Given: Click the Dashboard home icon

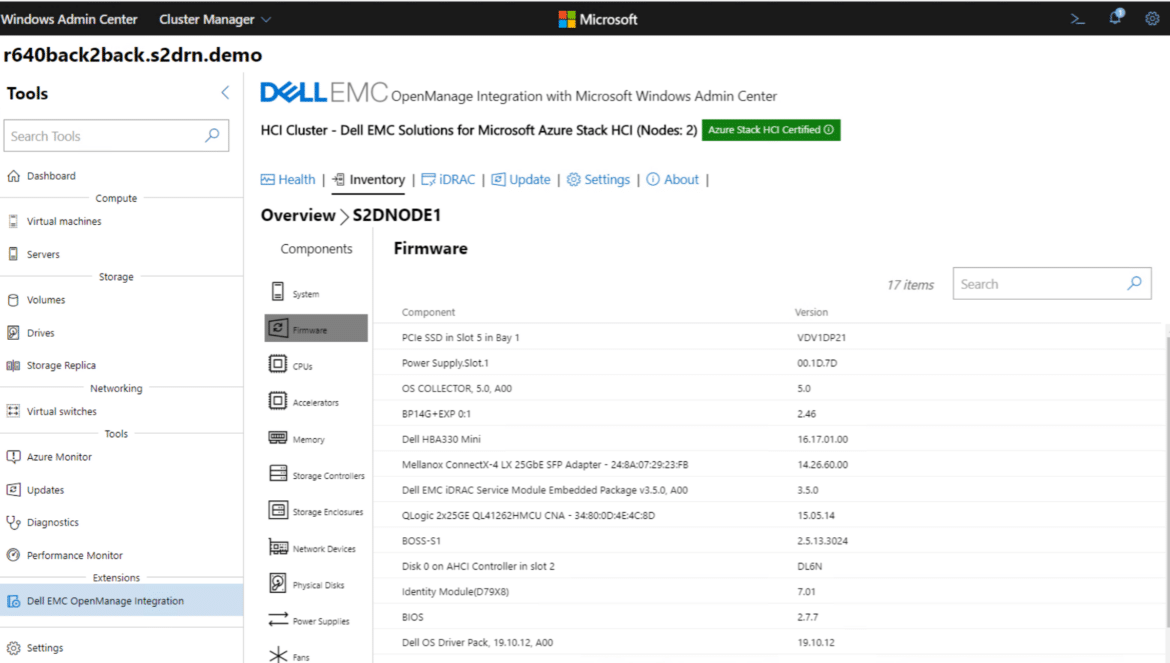Looking at the screenshot, I should (x=13, y=176).
